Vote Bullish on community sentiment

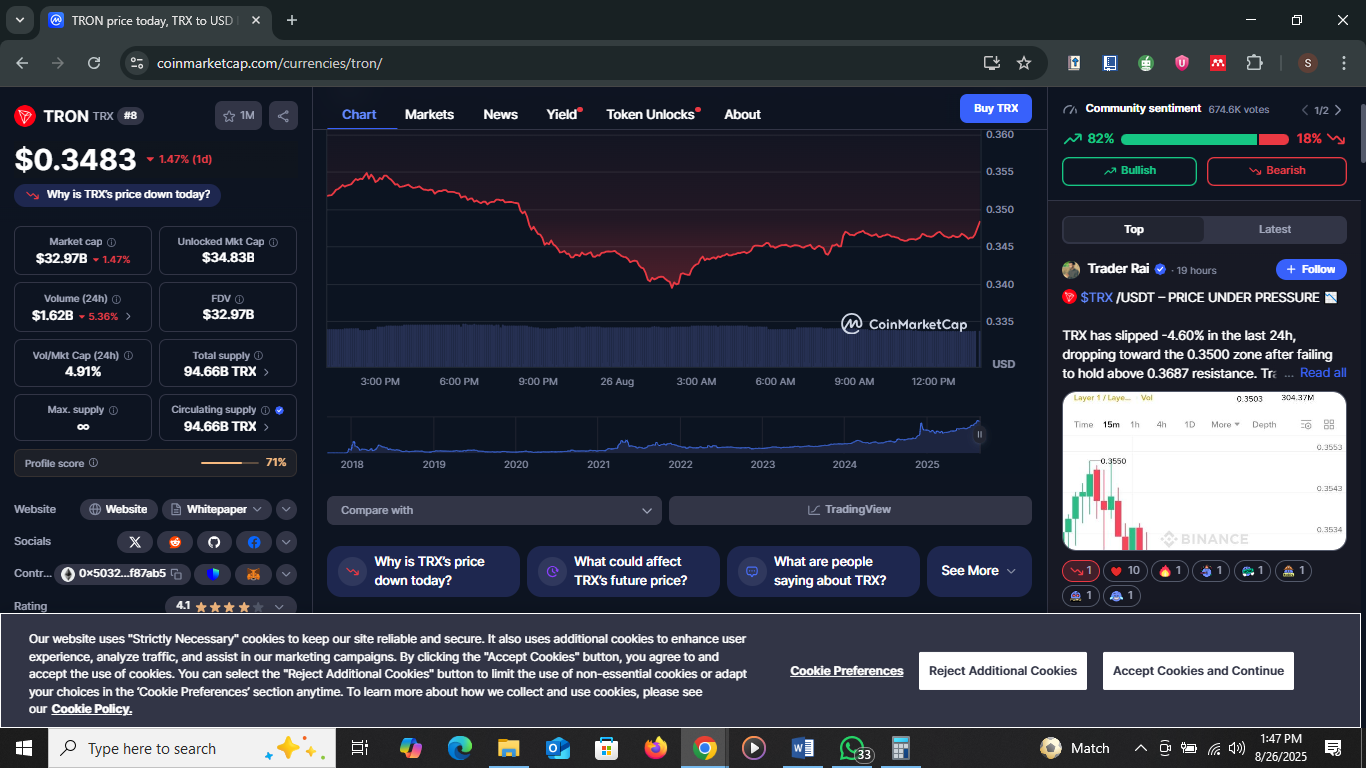(x=1129, y=171)
